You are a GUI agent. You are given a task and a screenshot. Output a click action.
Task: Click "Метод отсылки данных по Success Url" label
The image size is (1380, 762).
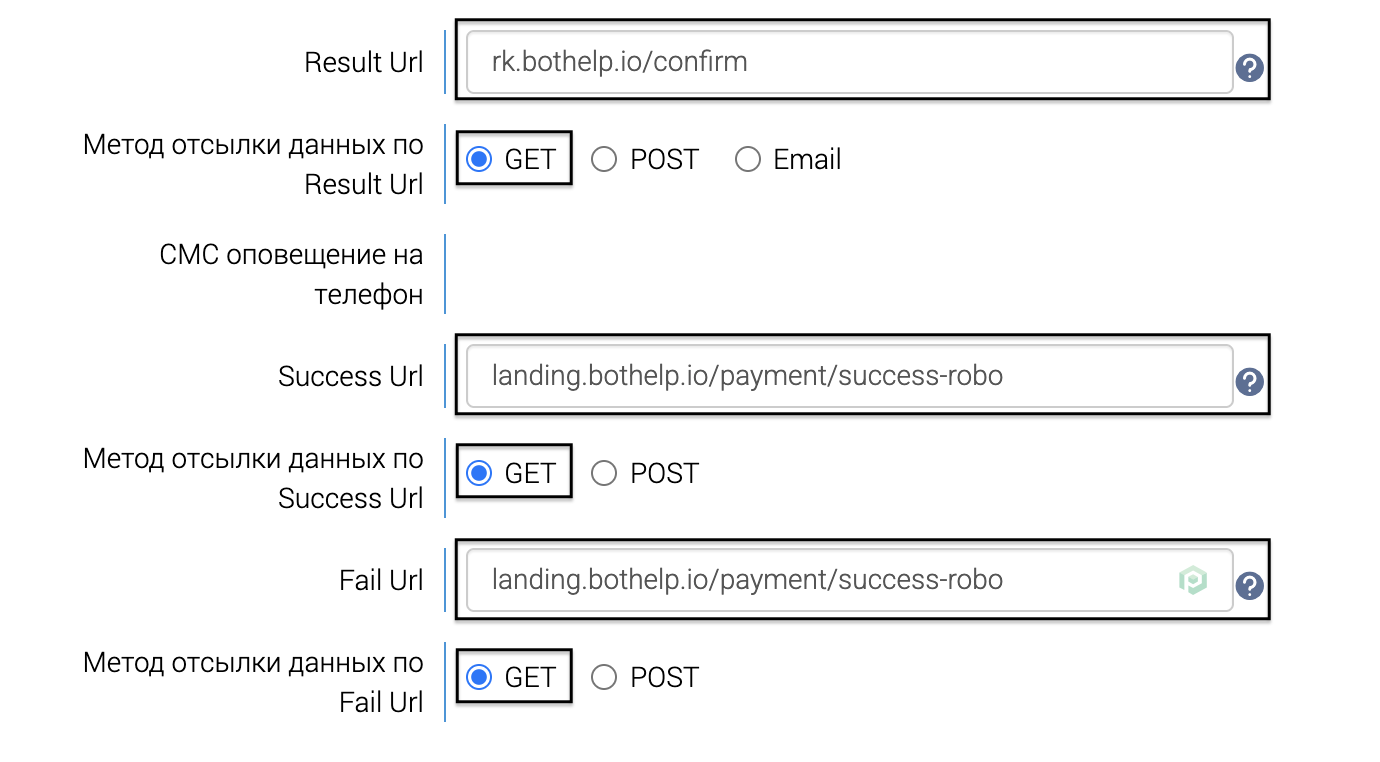pos(253,478)
